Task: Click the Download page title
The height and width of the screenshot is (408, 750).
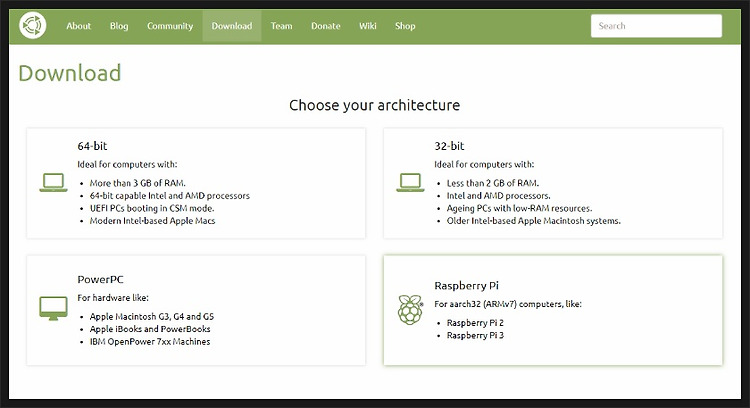Action: (x=70, y=73)
